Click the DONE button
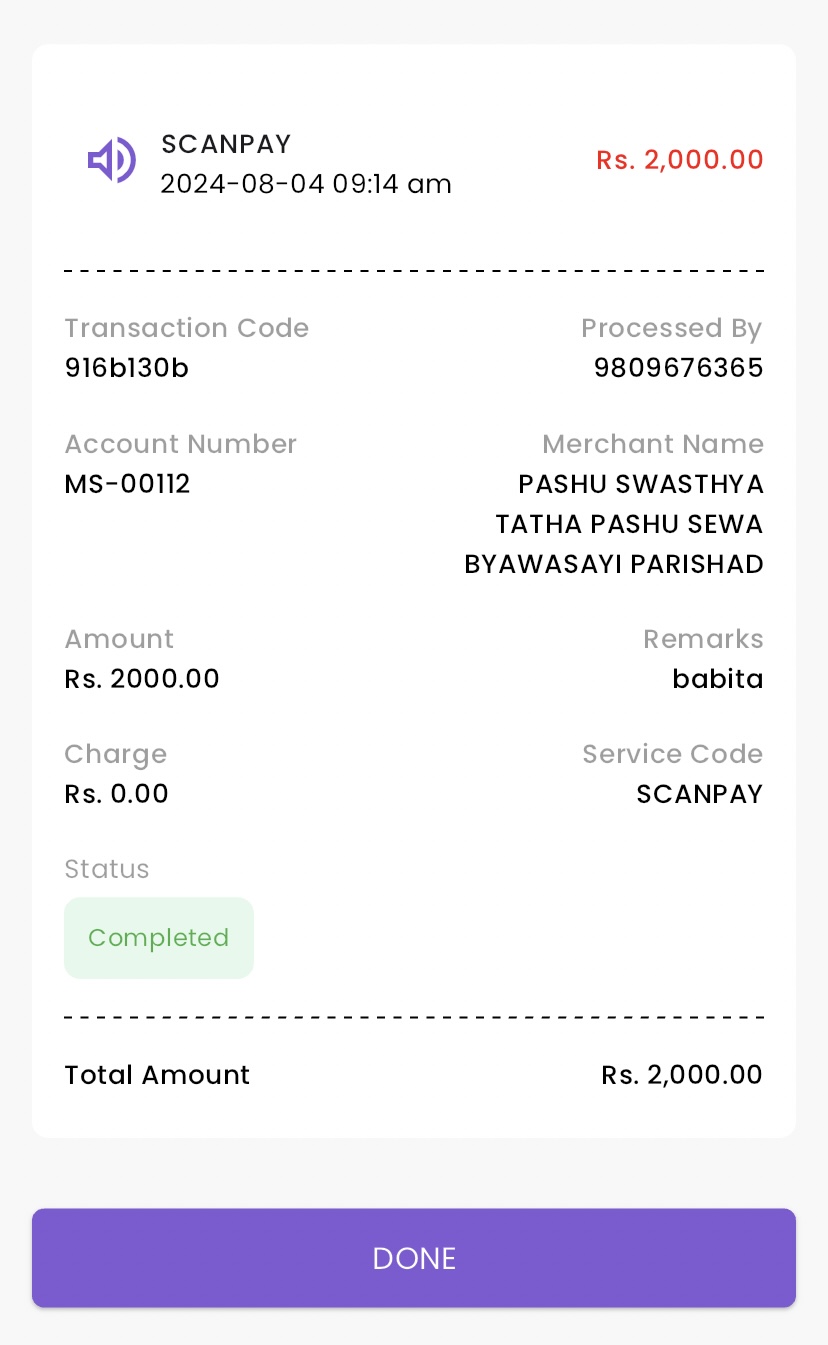This screenshot has width=828, height=1345. [414, 1258]
